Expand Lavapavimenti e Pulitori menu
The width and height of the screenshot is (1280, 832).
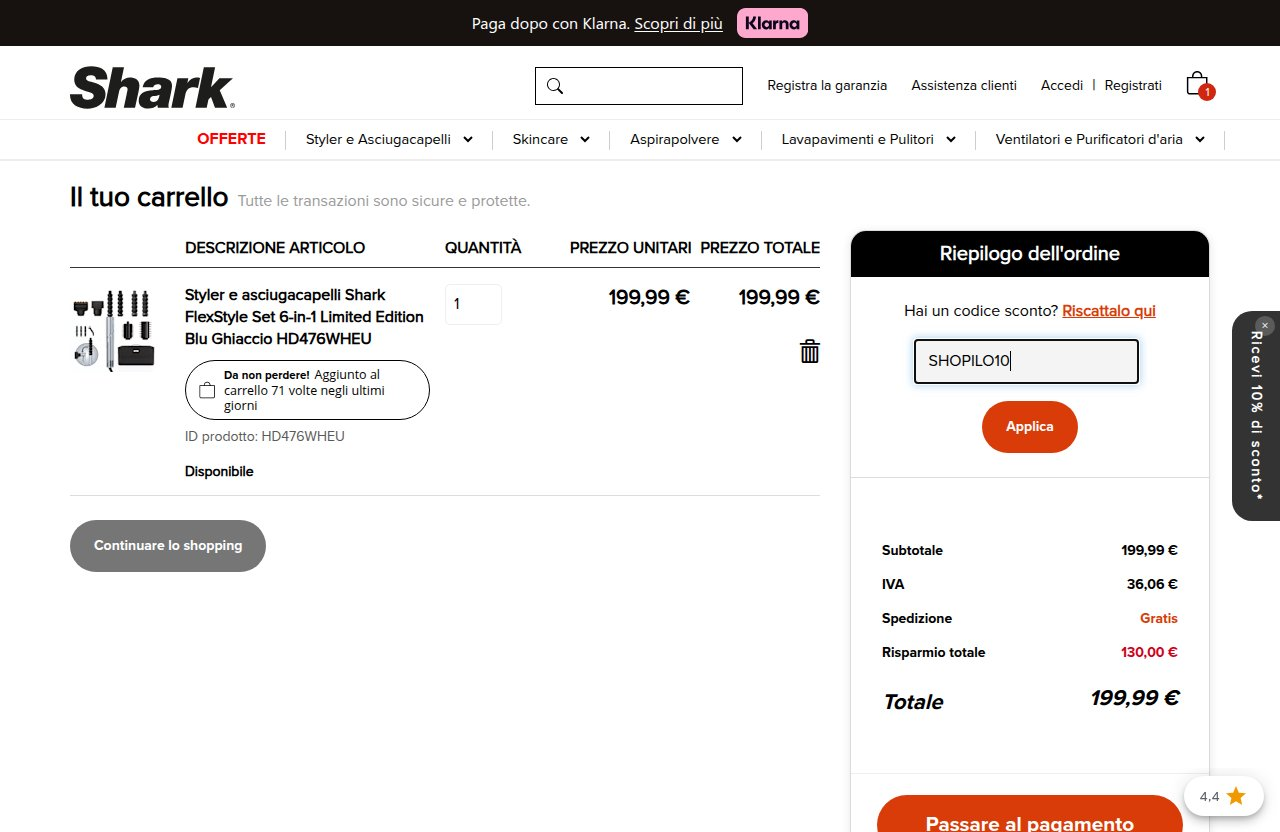868,140
